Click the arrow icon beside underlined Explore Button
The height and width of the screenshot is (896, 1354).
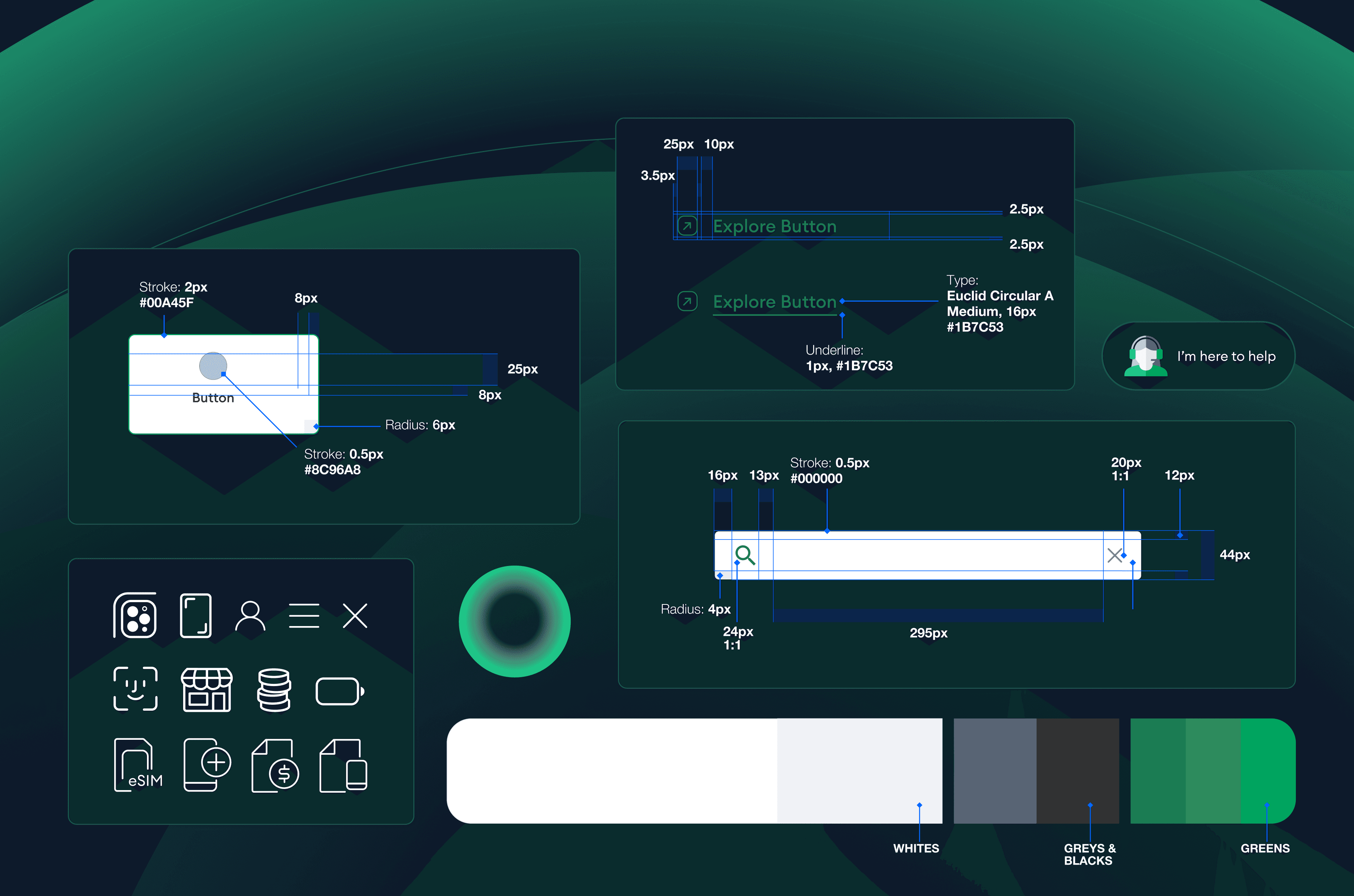687,301
